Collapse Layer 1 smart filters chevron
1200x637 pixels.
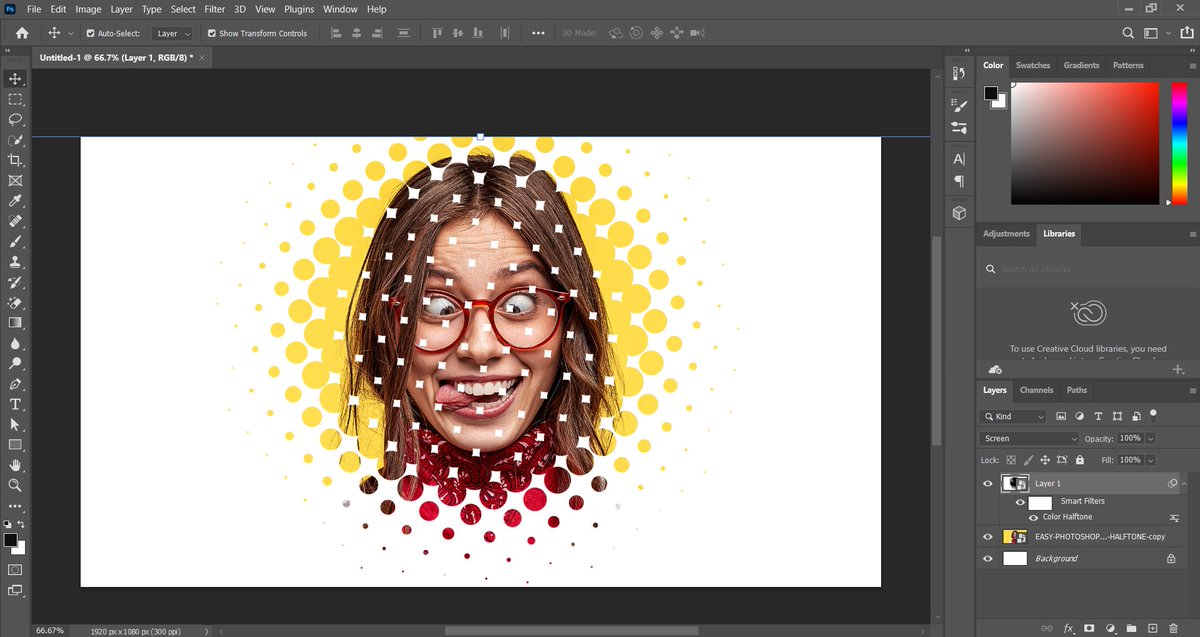pyautogui.click(x=1185, y=483)
